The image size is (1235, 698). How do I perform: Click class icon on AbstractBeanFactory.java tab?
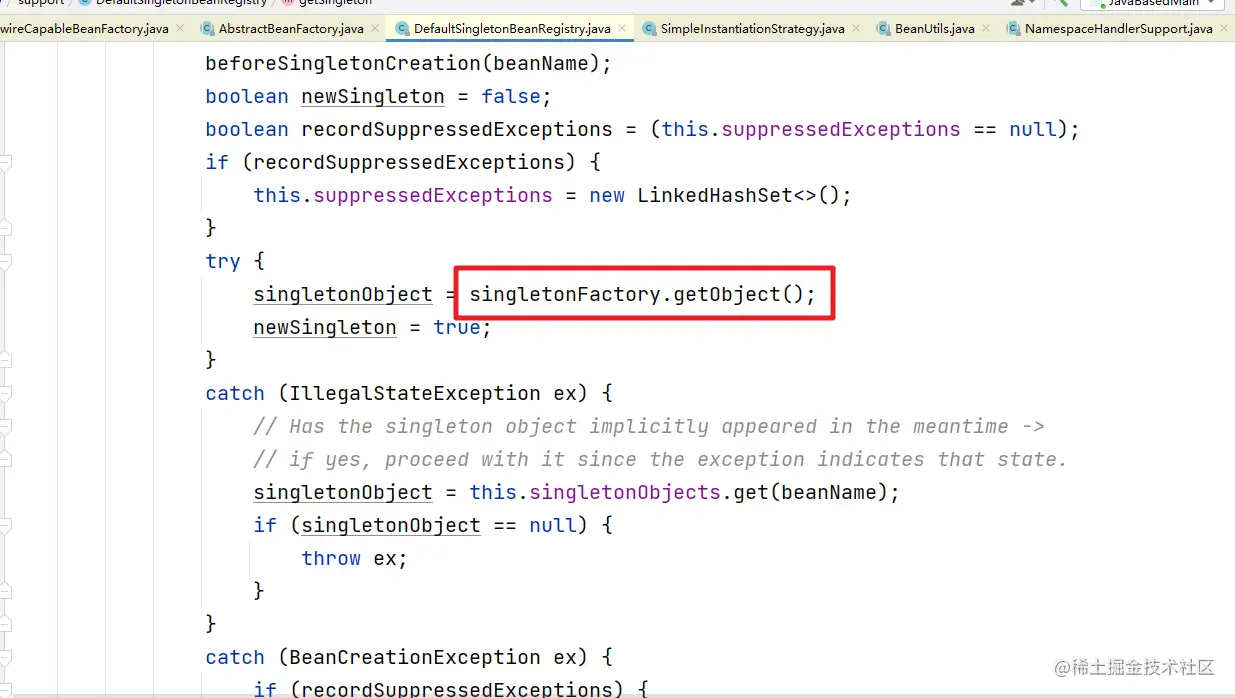[x=207, y=29]
